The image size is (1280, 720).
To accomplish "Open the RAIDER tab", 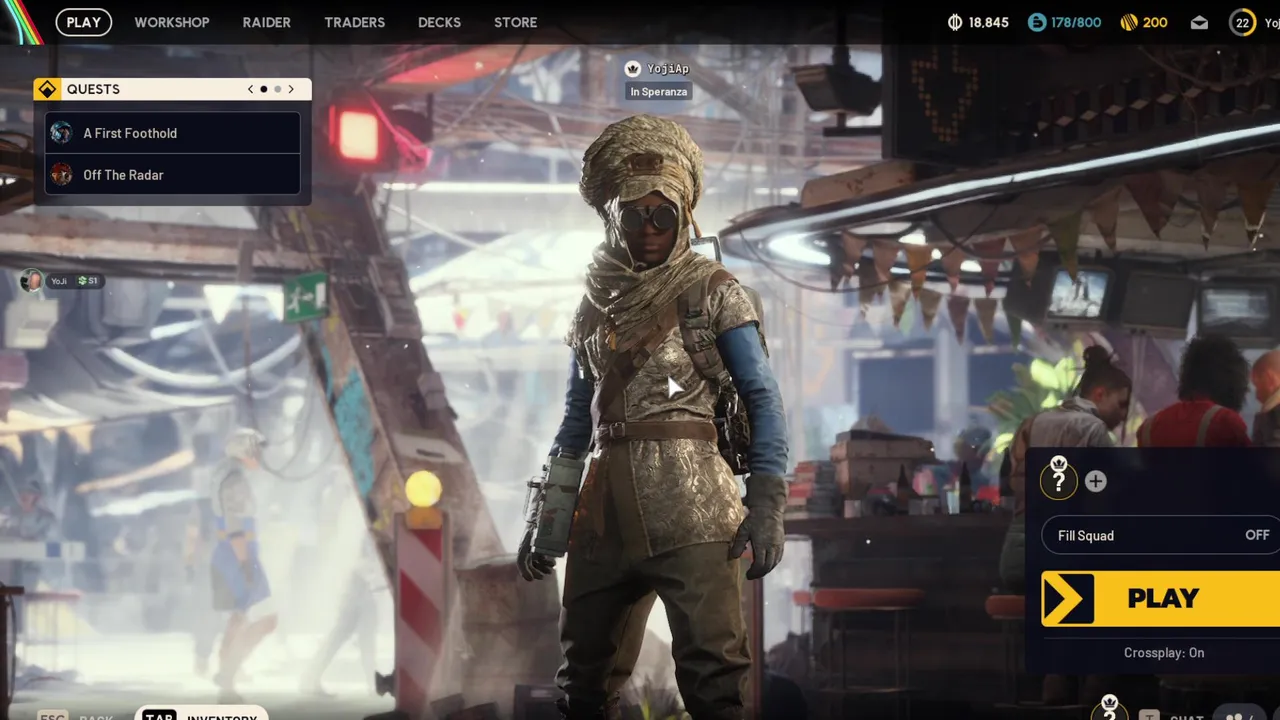I will point(267,22).
